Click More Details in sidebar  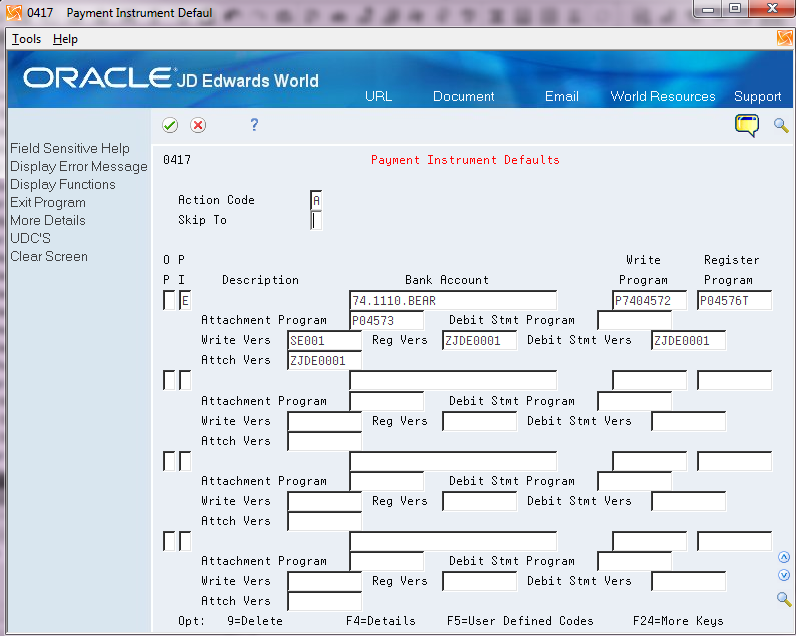point(48,220)
